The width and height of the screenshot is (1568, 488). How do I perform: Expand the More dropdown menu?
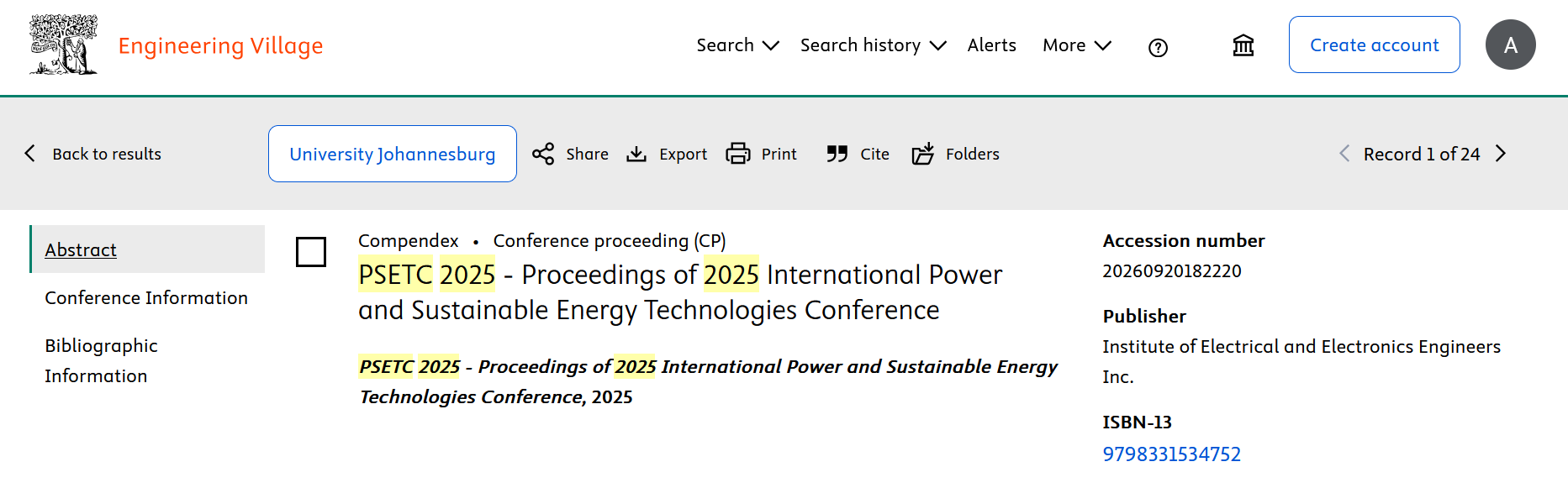click(x=1076, y=45)
